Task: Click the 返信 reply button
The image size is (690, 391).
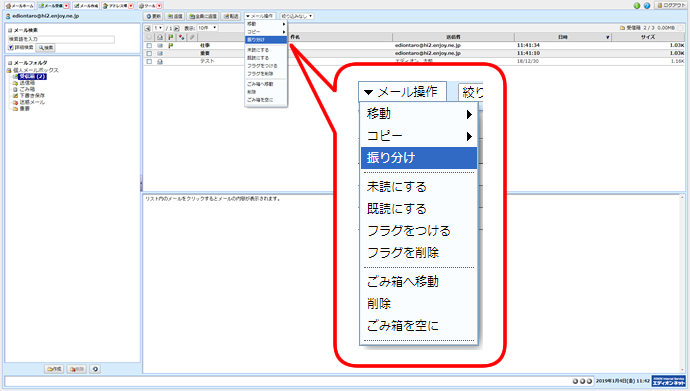Action: click(x=175, y=16)
